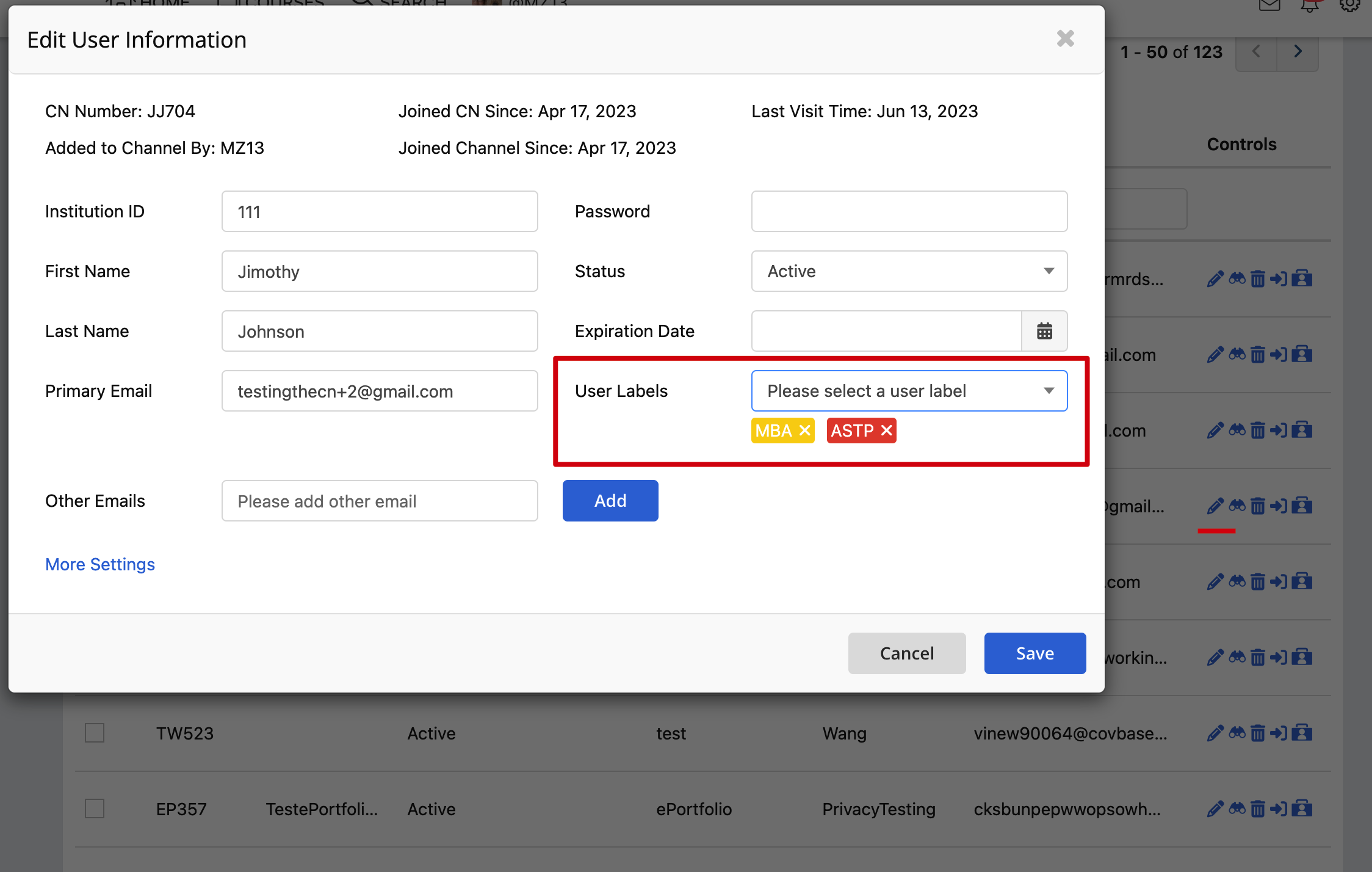Screen dimensions: 1372x872
Task: Go to next page of users
Action: pos(1298,52)
